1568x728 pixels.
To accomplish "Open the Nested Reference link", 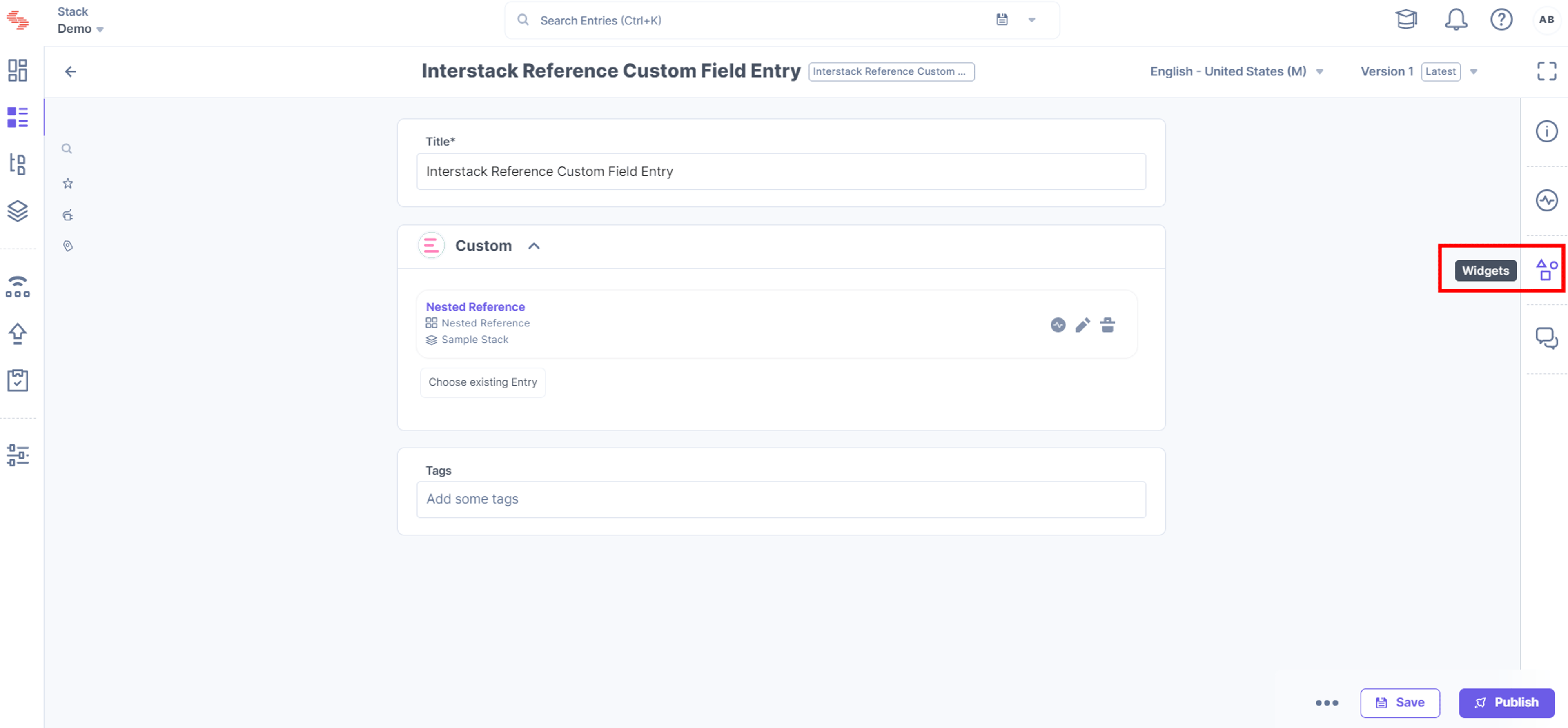I will [475, 306].
